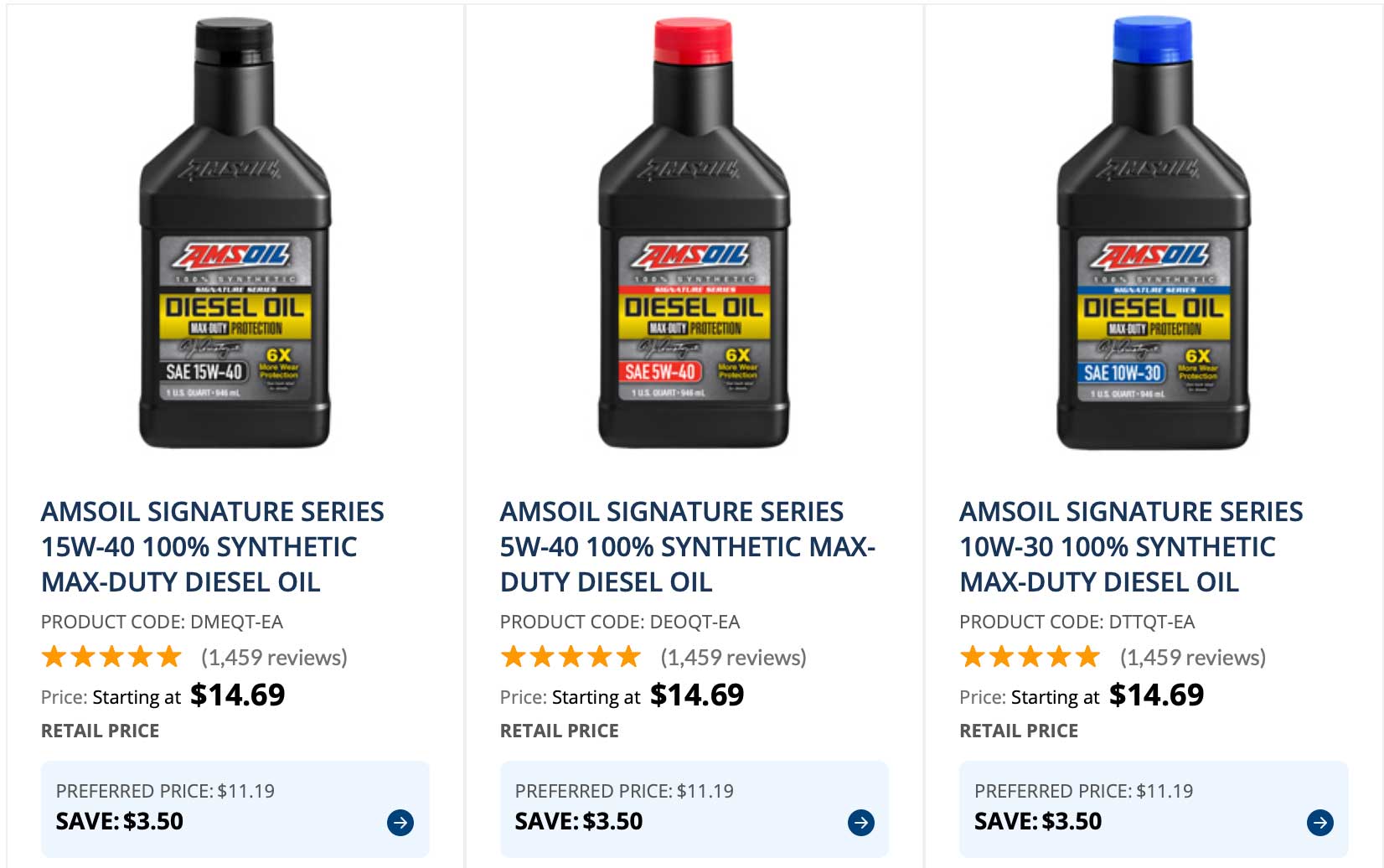
Task: Open the Signature Series 15W-40 product title link
Action: [213, 546]
